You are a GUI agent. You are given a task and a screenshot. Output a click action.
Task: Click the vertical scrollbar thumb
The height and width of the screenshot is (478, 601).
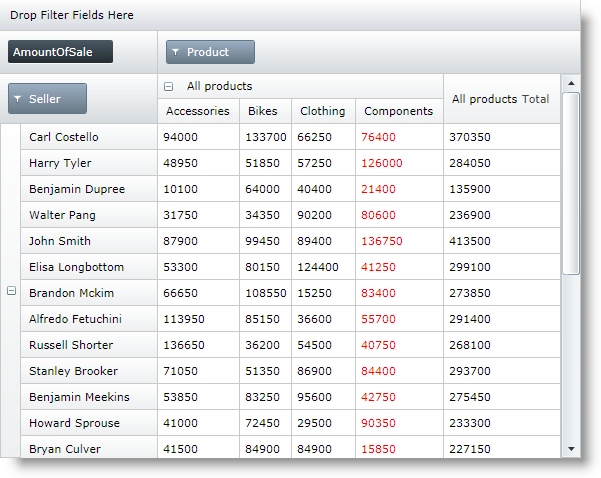tap(571, 183)
